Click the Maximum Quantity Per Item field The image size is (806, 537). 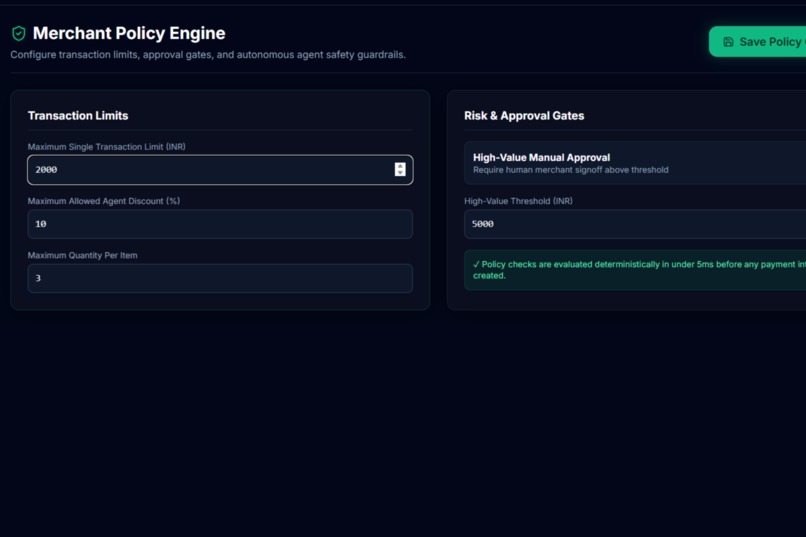click(x=220, y=279)
